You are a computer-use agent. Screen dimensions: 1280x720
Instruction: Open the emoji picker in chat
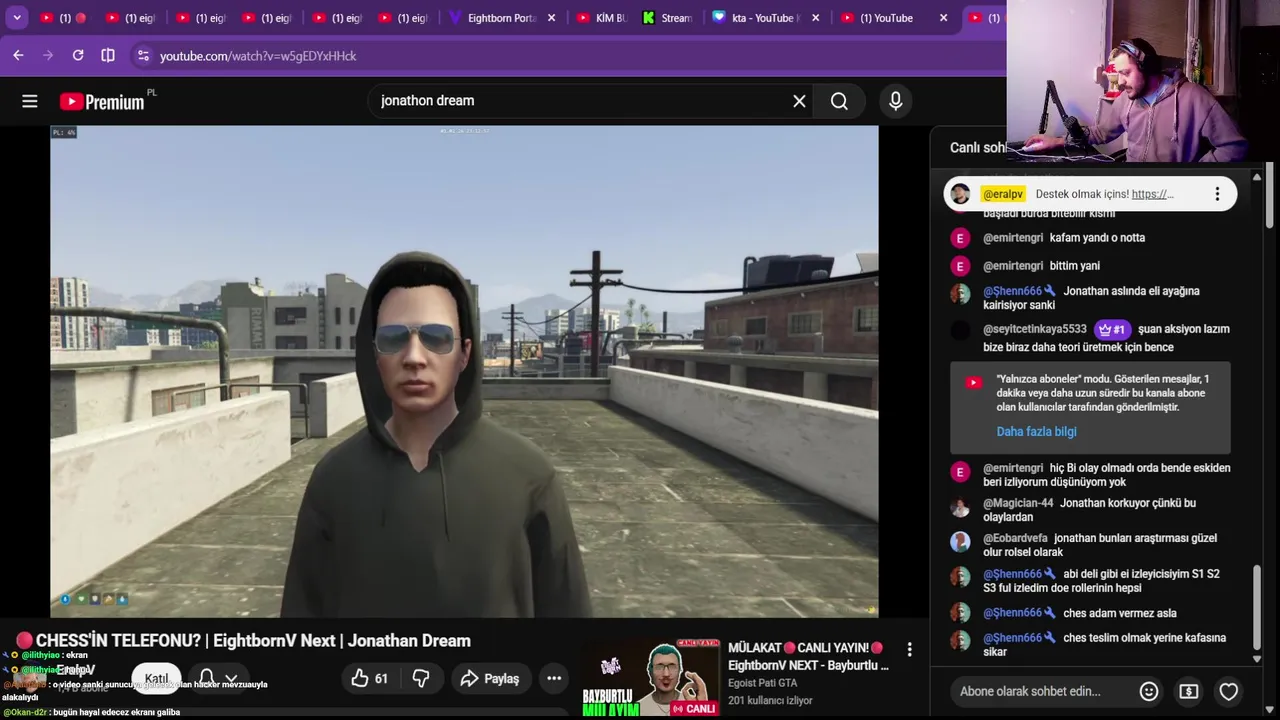1149,691
